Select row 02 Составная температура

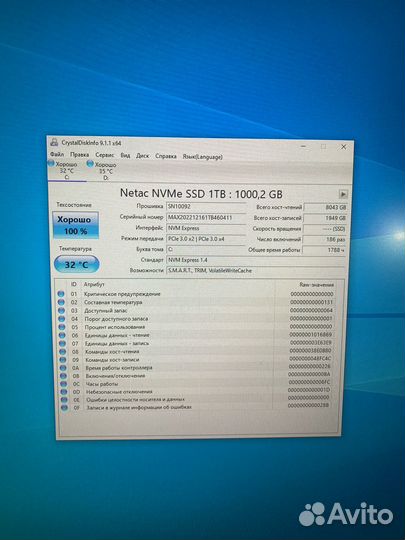[x=196, y=302]
